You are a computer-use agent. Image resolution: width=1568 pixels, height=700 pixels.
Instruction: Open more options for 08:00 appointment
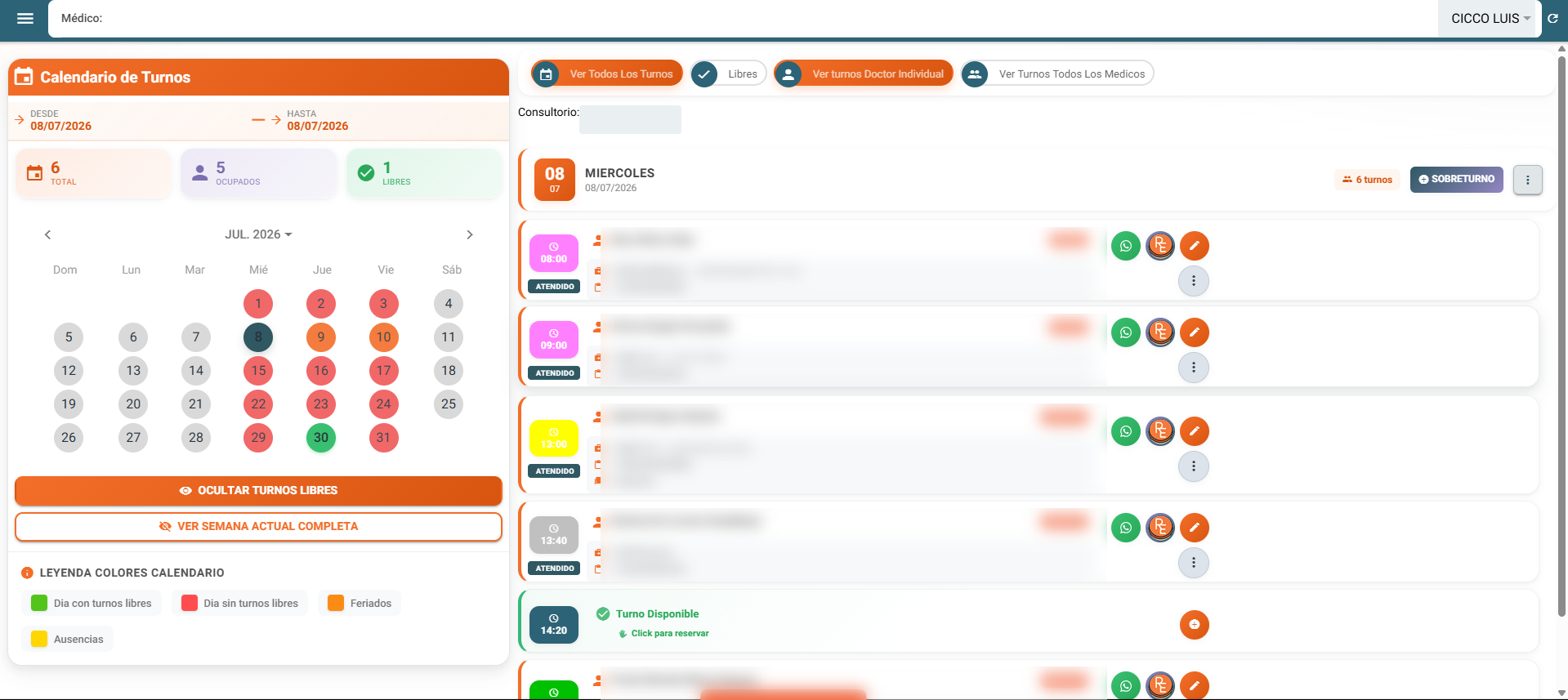pyautogui.click(x=1194, y=281)
